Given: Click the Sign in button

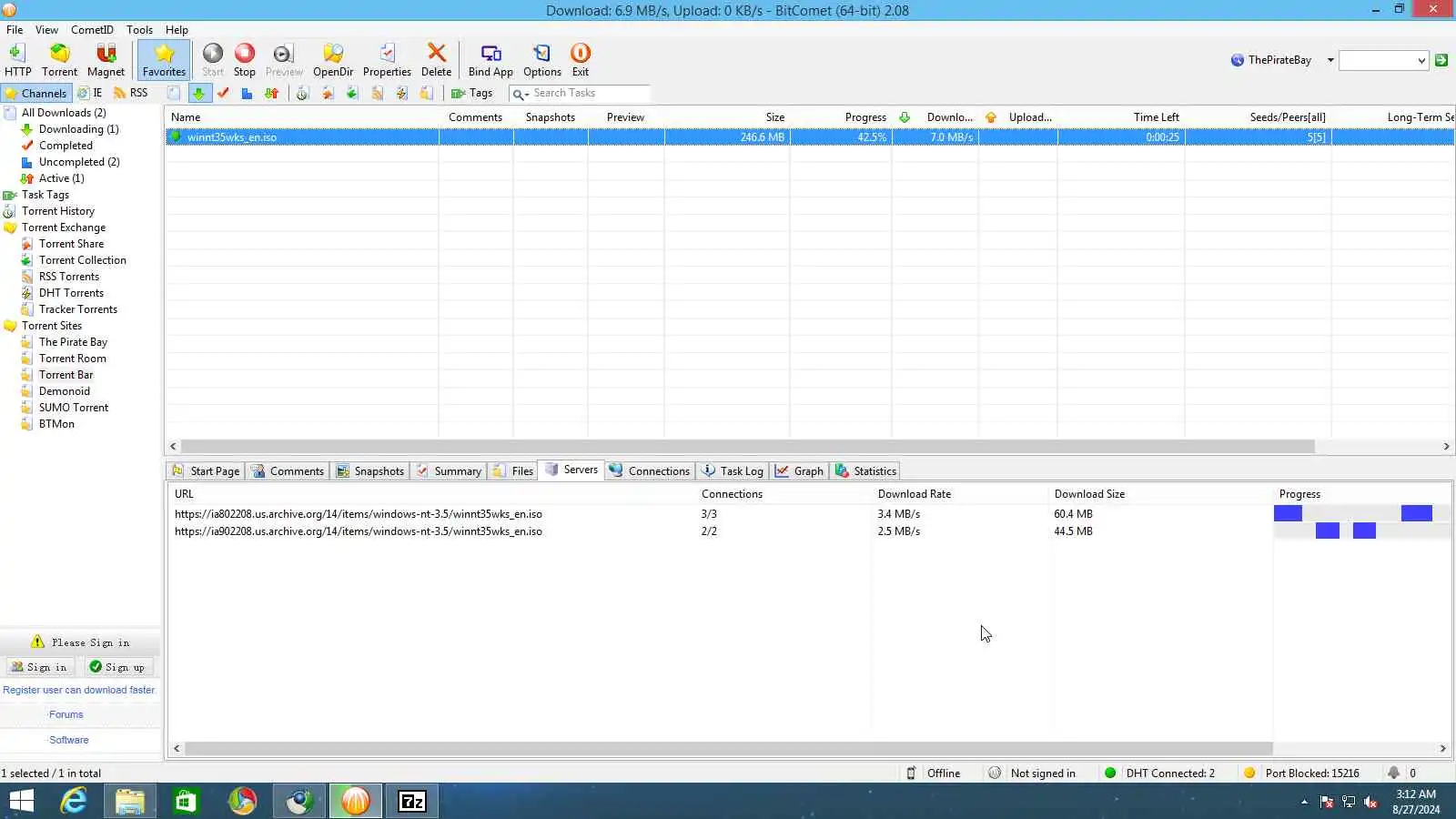Looking at the screenshot, I should coord(39,667).
